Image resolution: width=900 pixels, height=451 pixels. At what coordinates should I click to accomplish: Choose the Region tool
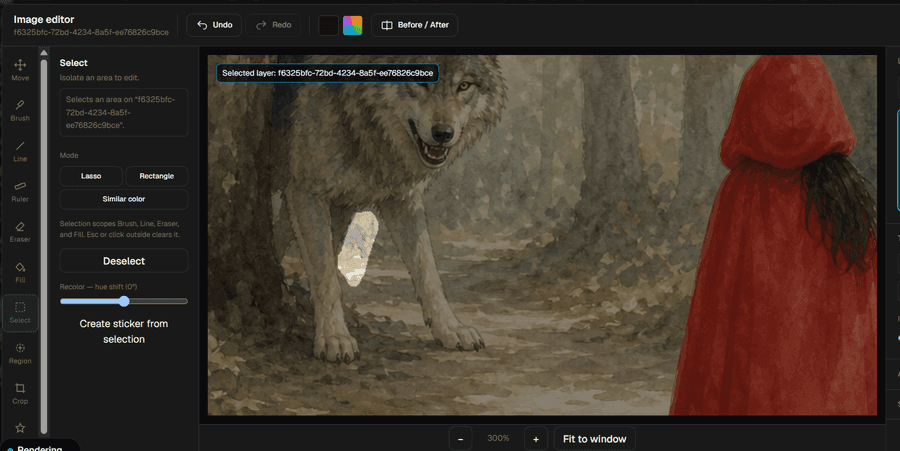(20, 353)
